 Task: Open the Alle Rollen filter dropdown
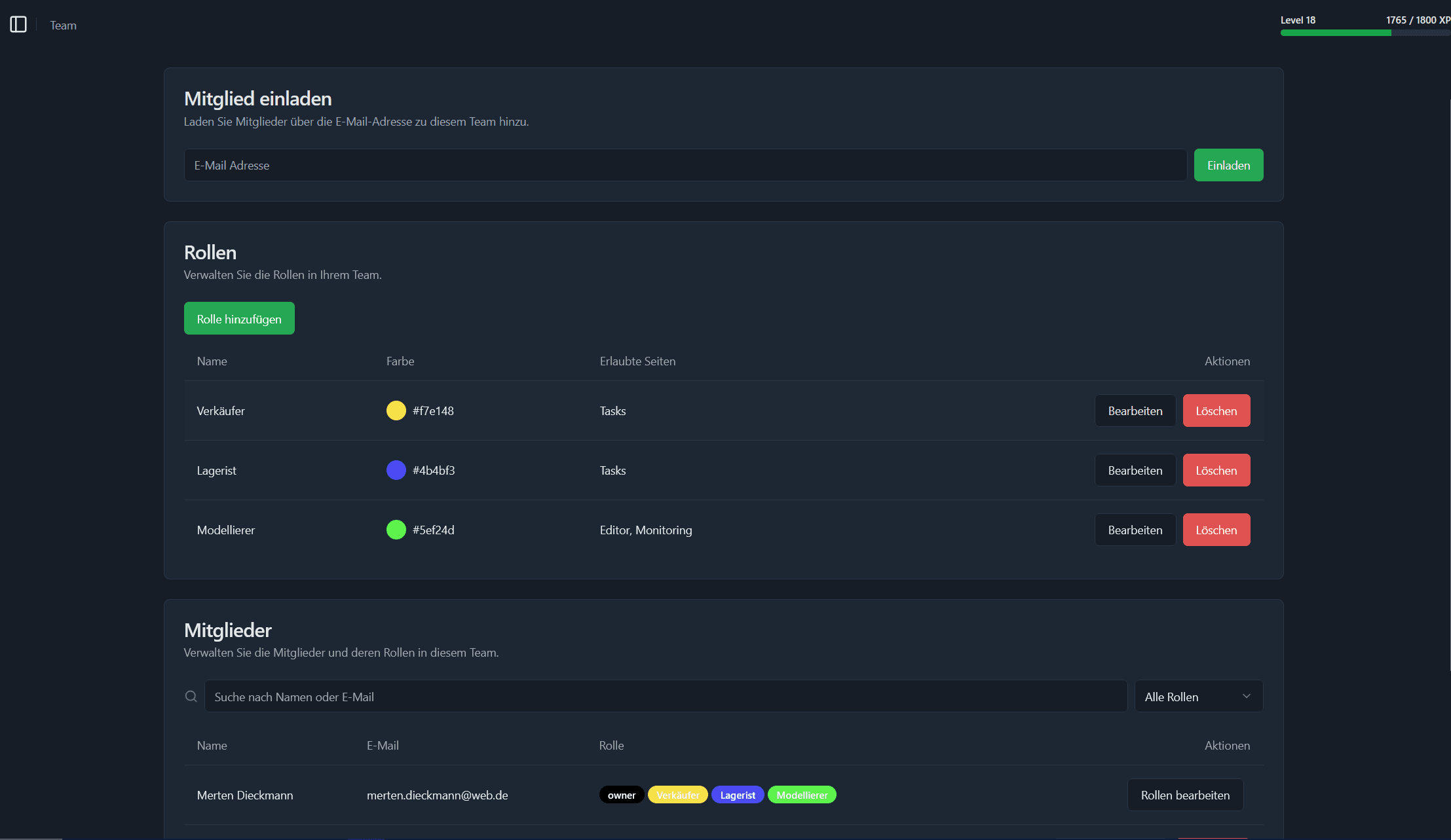click(1198, 696)
